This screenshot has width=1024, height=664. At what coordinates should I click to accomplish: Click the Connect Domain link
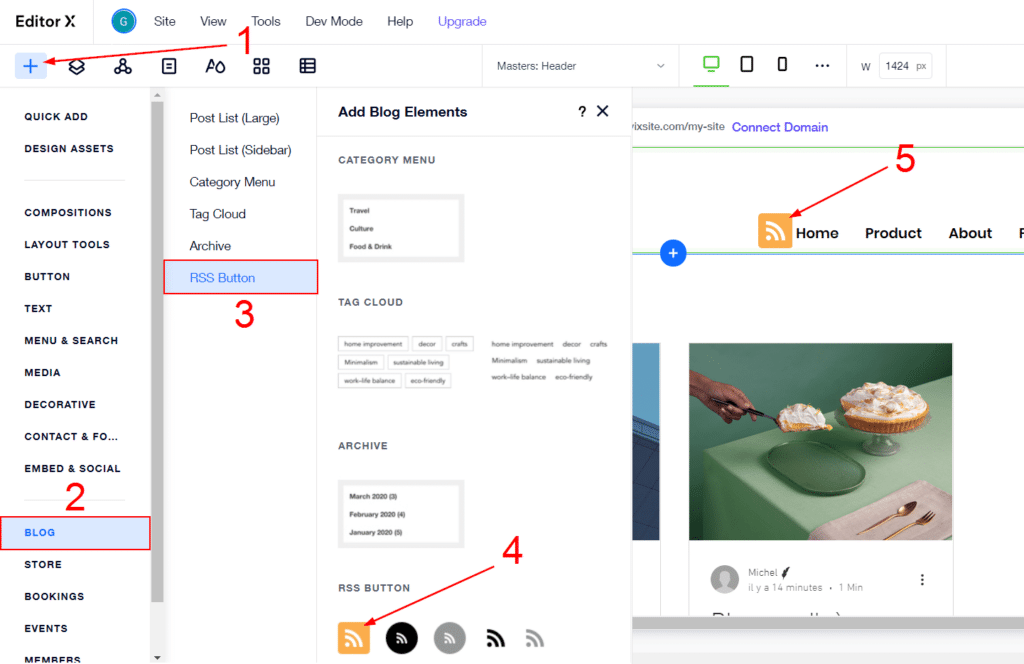(779, 127)
